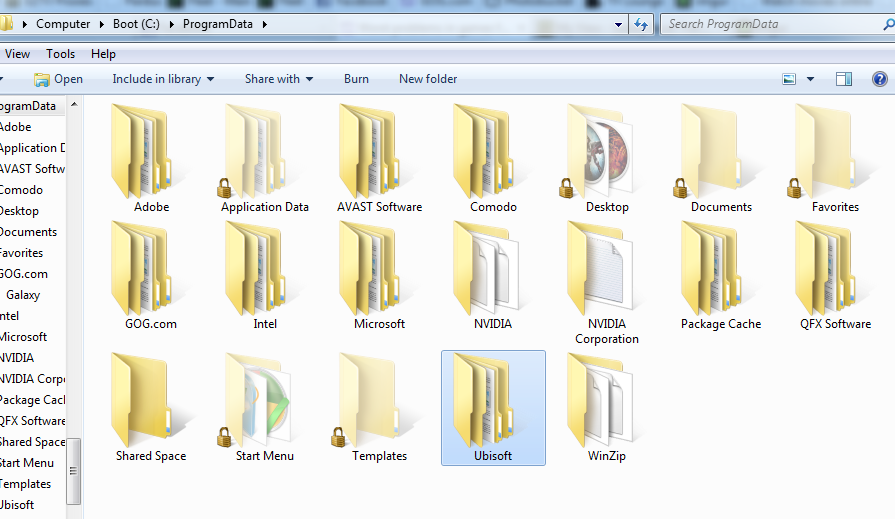Select Start Menu in navigation tree
This screenshot has height=519, width=895.
27,463
